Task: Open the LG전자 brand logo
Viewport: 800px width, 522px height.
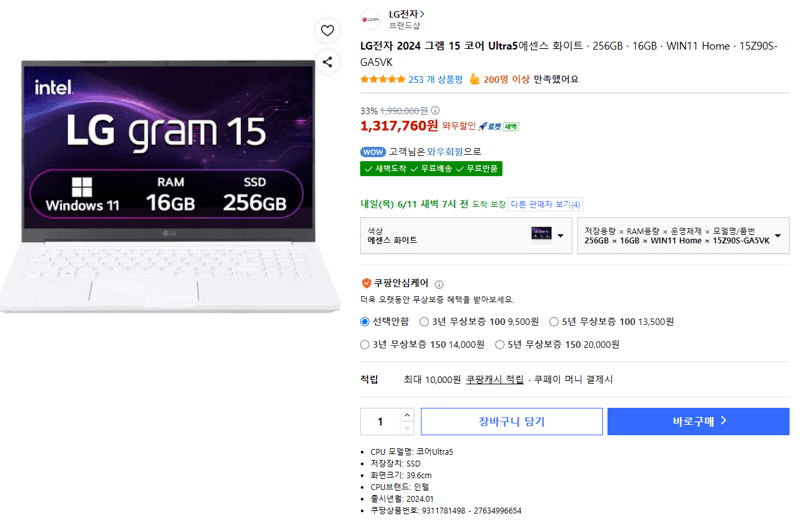Action: click(370, 20)
